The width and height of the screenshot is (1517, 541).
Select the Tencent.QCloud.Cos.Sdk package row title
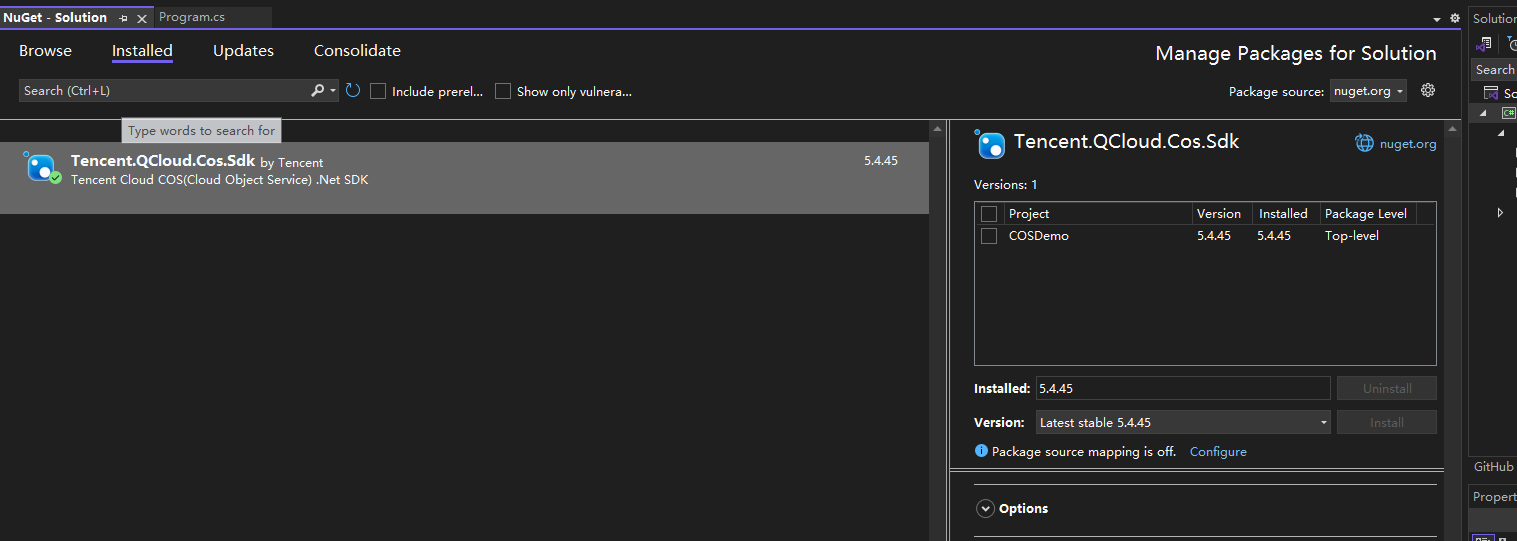click(x=163, y=161)
